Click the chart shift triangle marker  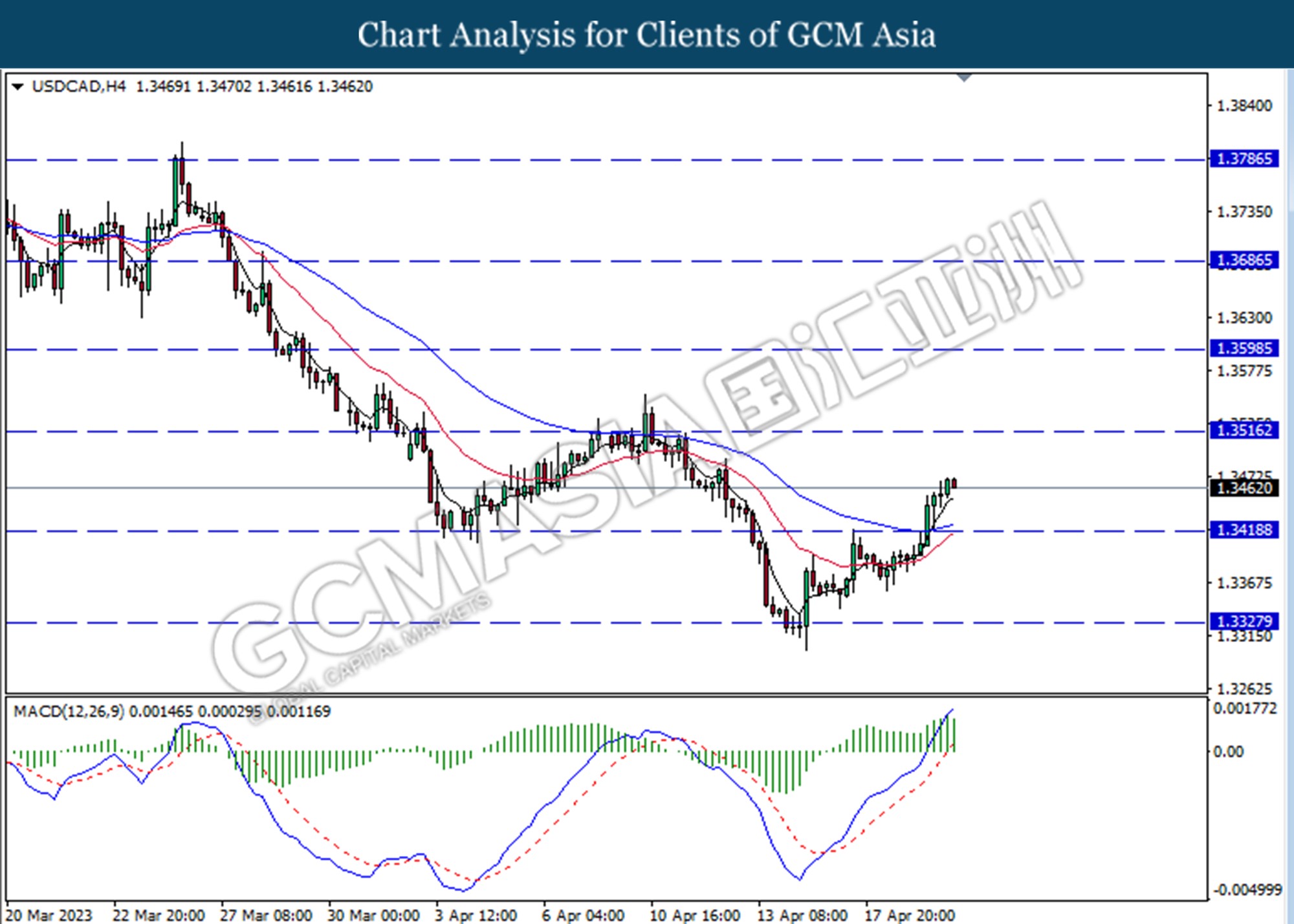(964, 78)
